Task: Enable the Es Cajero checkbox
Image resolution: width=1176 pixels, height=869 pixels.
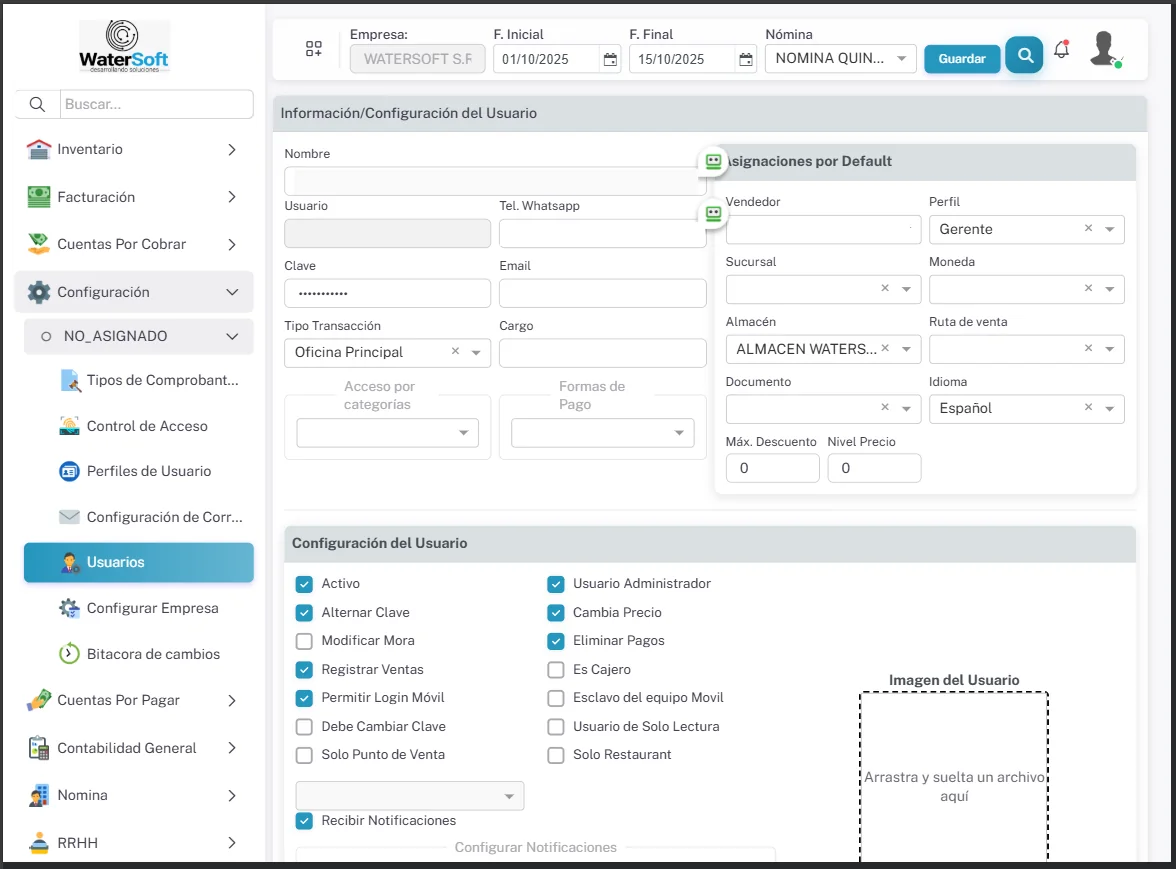Action: coord(556,670)
